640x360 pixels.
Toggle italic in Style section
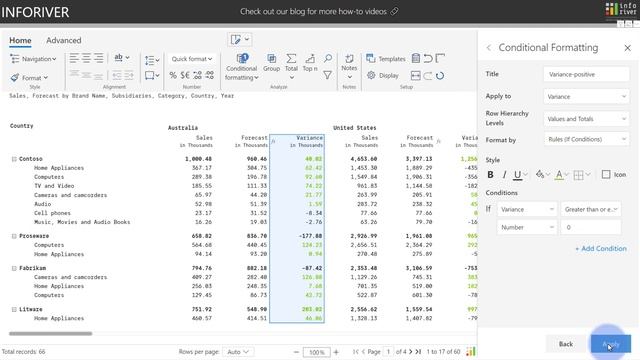pyautogui.click(x=504, y=175)
